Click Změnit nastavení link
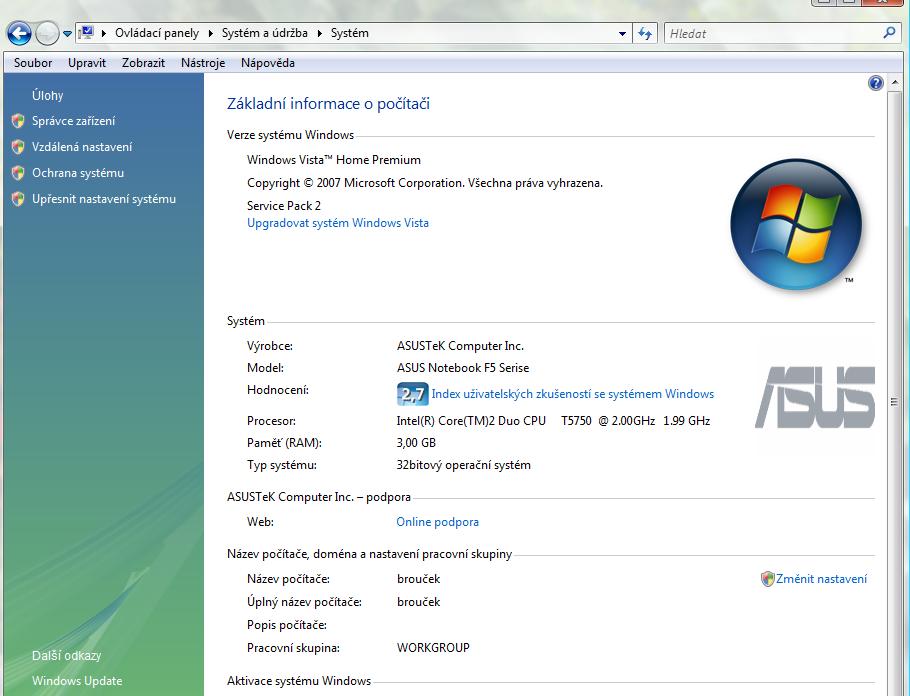The width and height of the screenshot is (910, 696). pos(821,579)
